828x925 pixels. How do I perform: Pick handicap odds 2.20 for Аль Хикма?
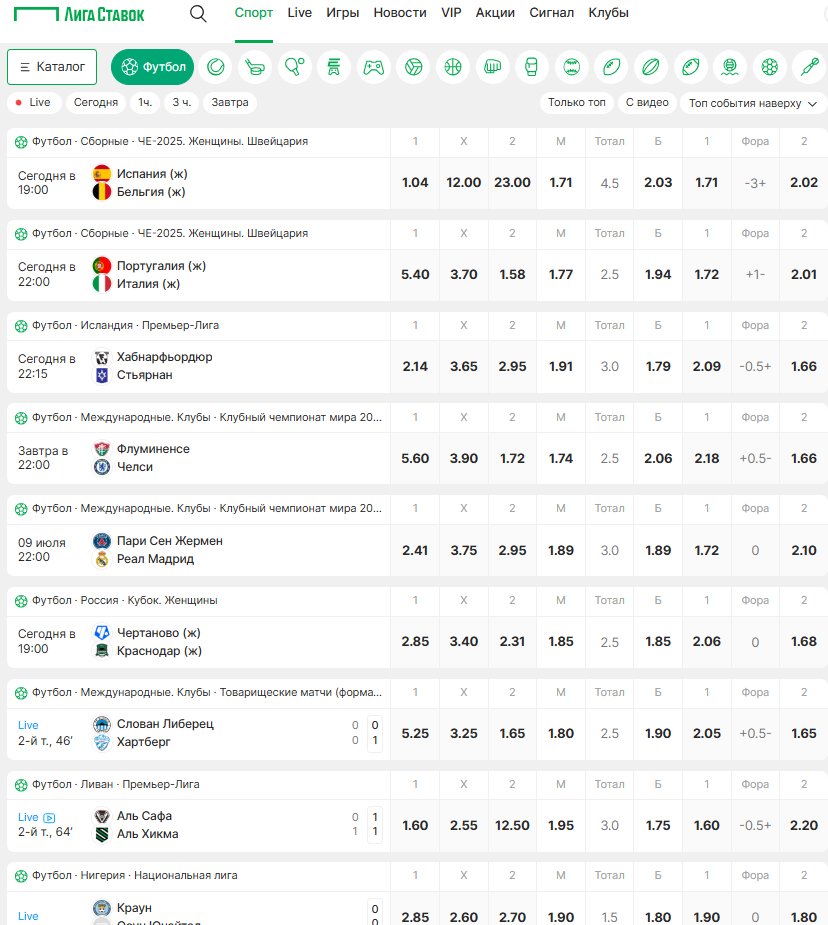pyautogui.click(x=804, y=825)
